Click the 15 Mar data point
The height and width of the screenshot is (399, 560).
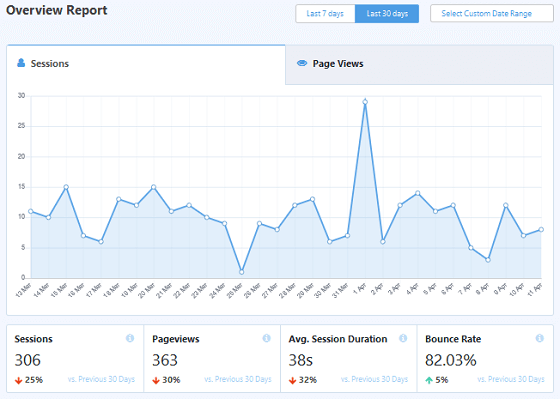coord(66,187)
